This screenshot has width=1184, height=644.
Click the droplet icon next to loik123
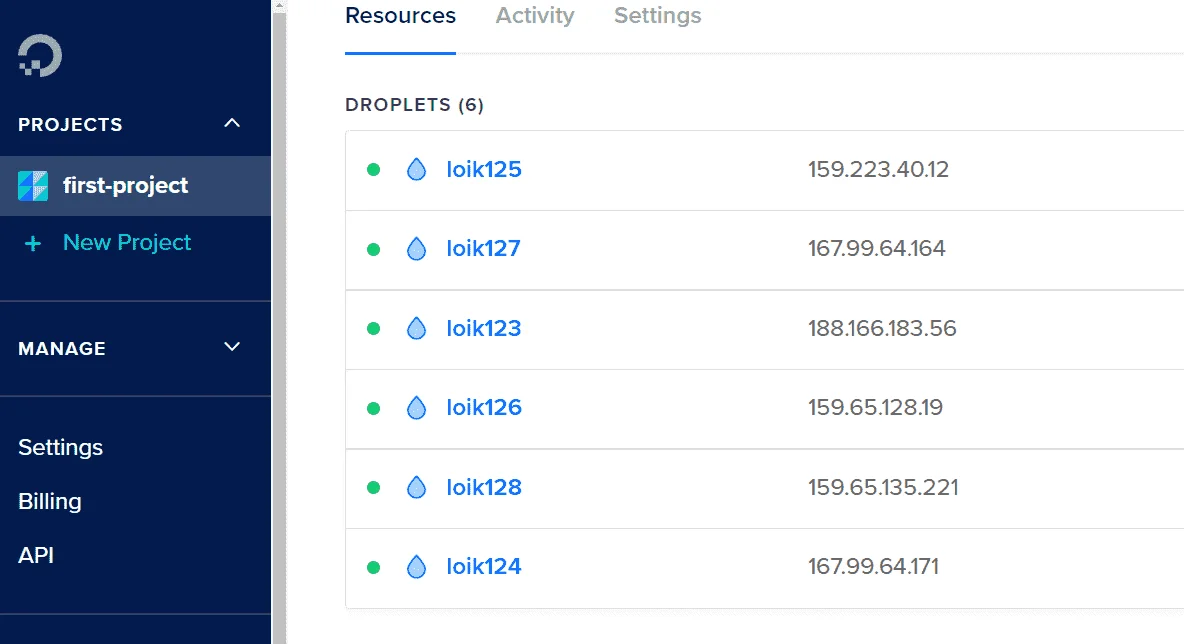point(416,328)
